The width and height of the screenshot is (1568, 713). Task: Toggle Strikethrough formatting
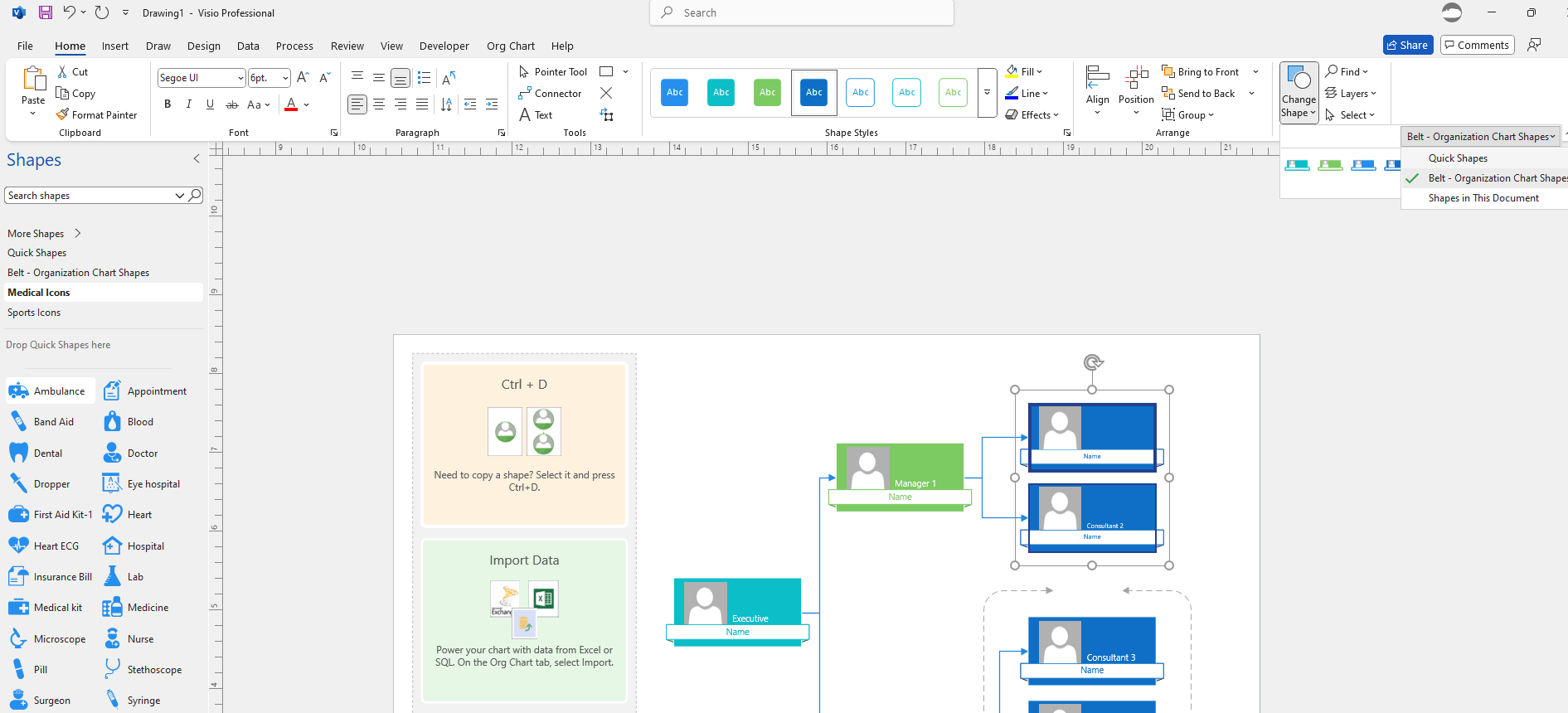(232, 104)
